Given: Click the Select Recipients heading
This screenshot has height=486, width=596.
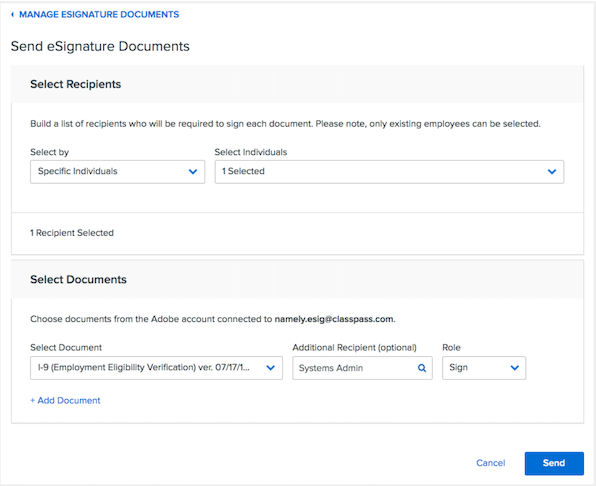Looking at the screenshot, I should 76,84.
